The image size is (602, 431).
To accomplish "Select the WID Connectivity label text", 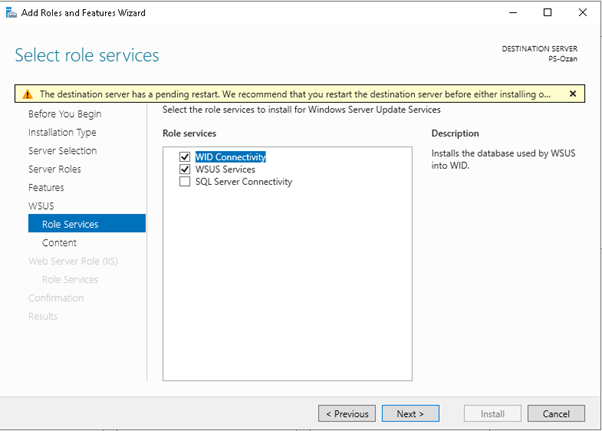I will coord(230,157).
